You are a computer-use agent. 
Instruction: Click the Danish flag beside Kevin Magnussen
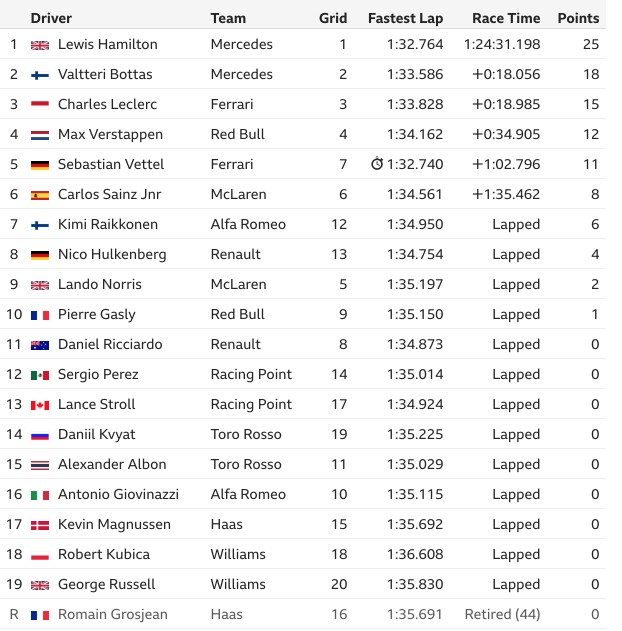(40, 525)
